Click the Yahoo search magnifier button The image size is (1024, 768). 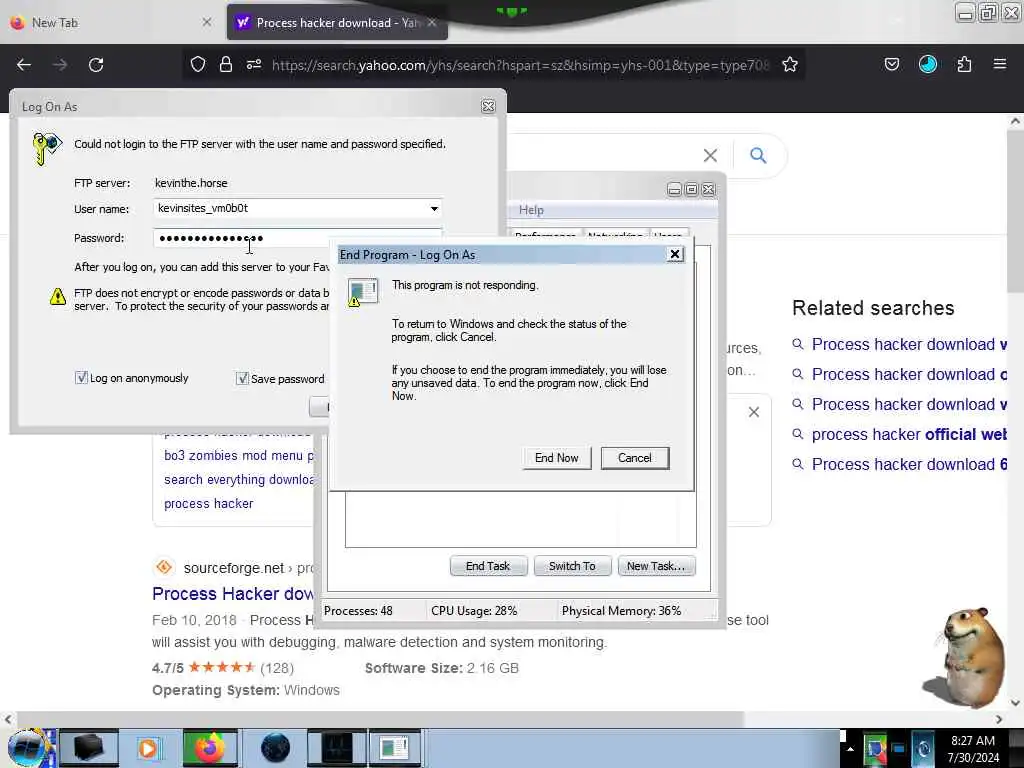(x=758, y=155)
